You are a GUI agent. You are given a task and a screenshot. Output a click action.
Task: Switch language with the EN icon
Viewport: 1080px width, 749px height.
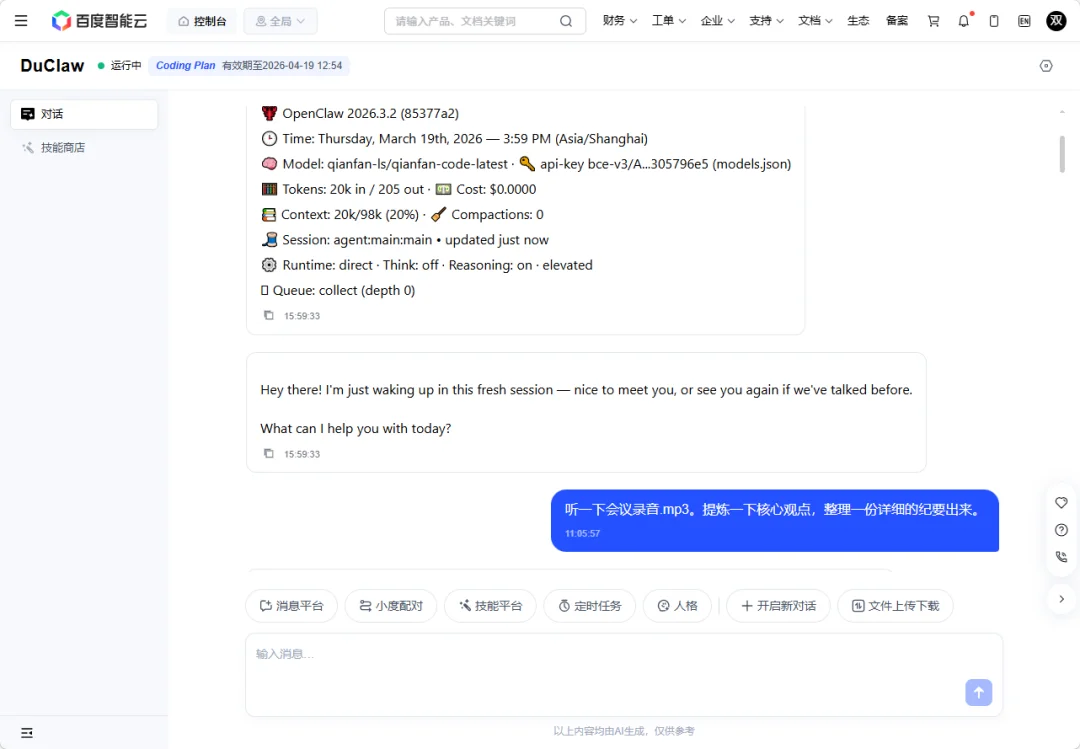pyautogui.click(x=1023, y=21)
